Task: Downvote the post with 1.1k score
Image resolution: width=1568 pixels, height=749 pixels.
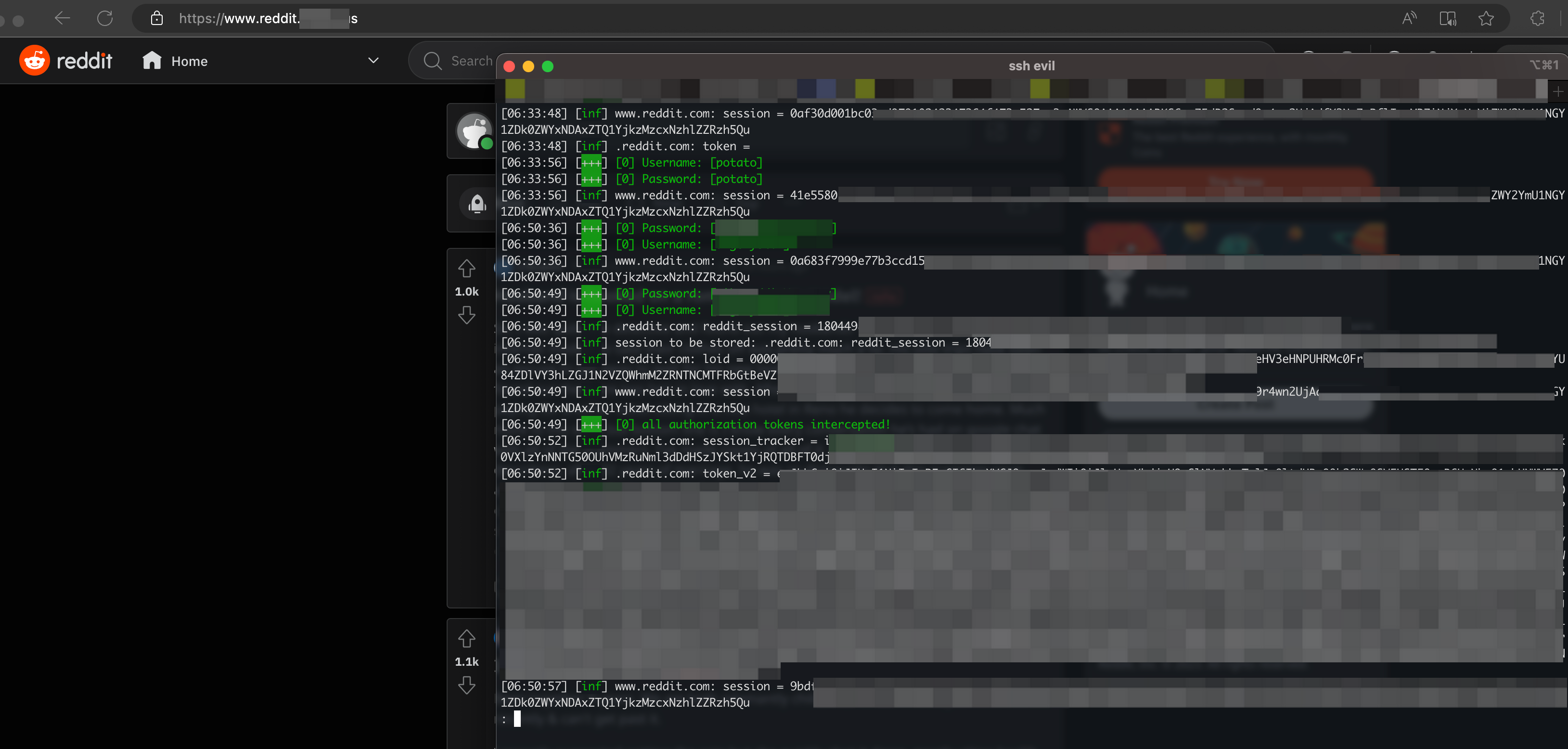Action: point(466,685)
